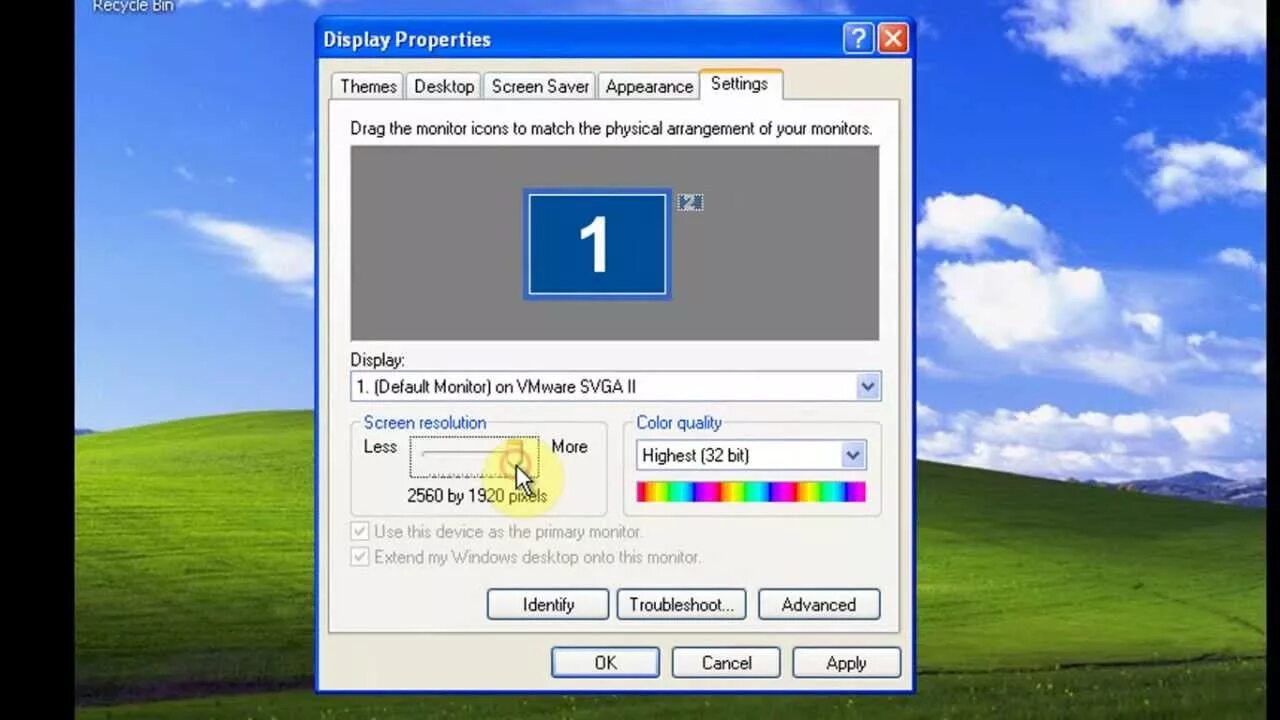
Task: Select the Appearance tab
Action: click(649, 86)
